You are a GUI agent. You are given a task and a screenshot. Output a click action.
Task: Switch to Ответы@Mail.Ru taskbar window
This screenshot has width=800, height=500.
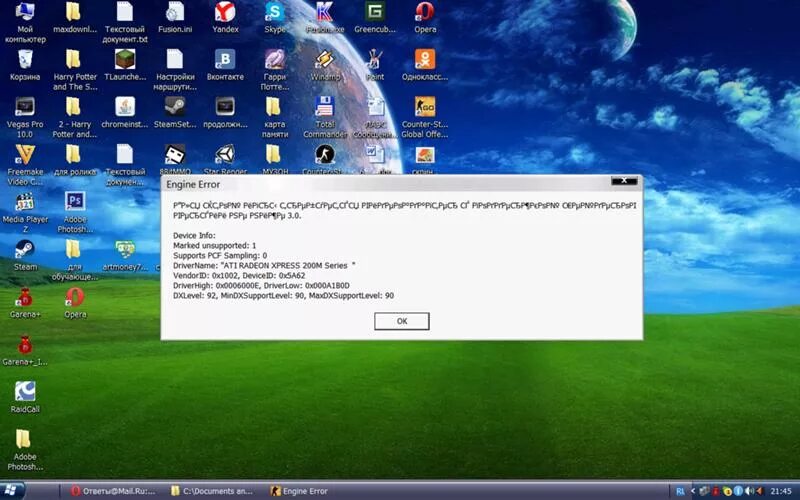click(x=113, y=491)
